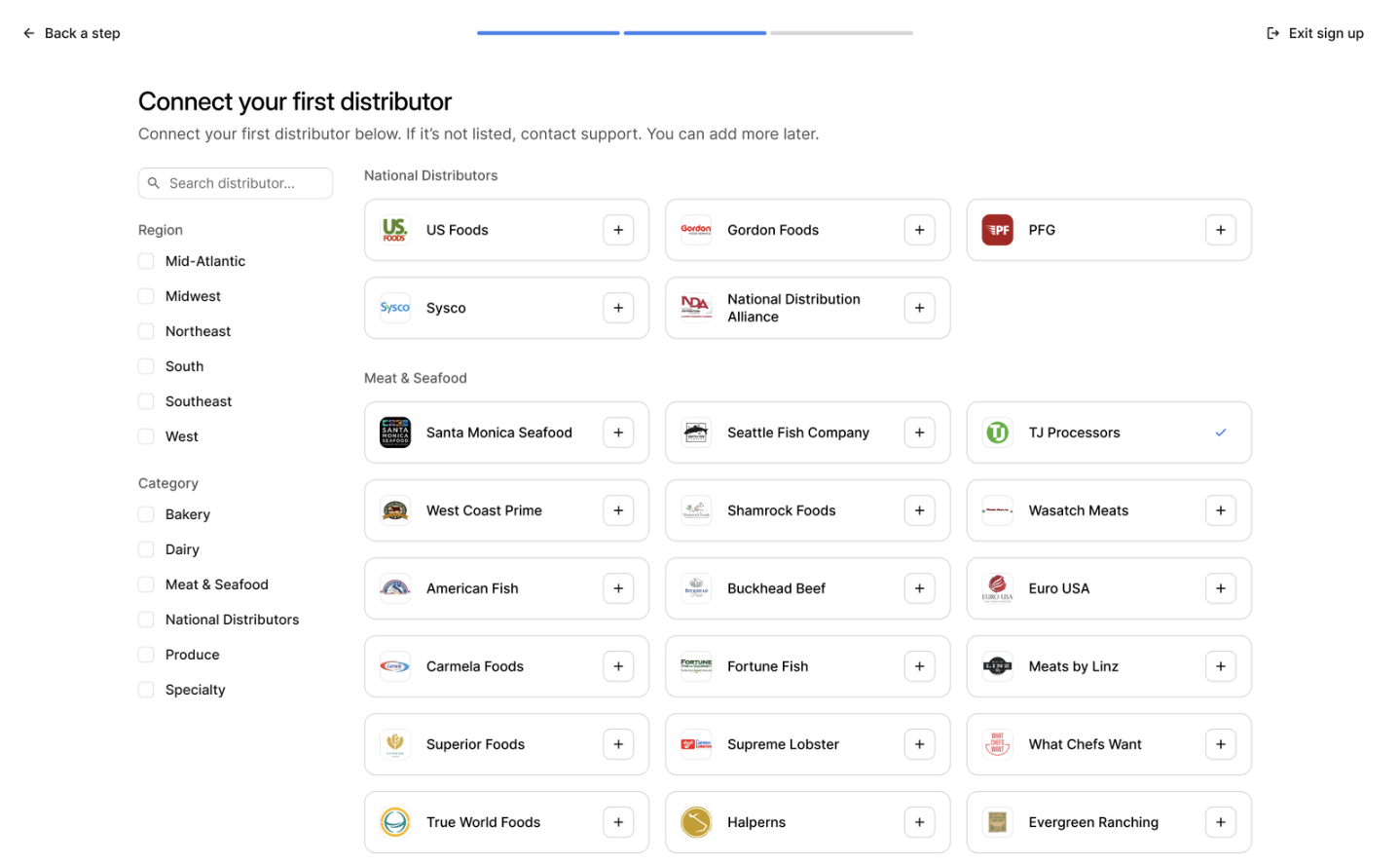1400x865 pixels.
Task: Click the Santa Monica Seafood logo
Action: (395, 432)
